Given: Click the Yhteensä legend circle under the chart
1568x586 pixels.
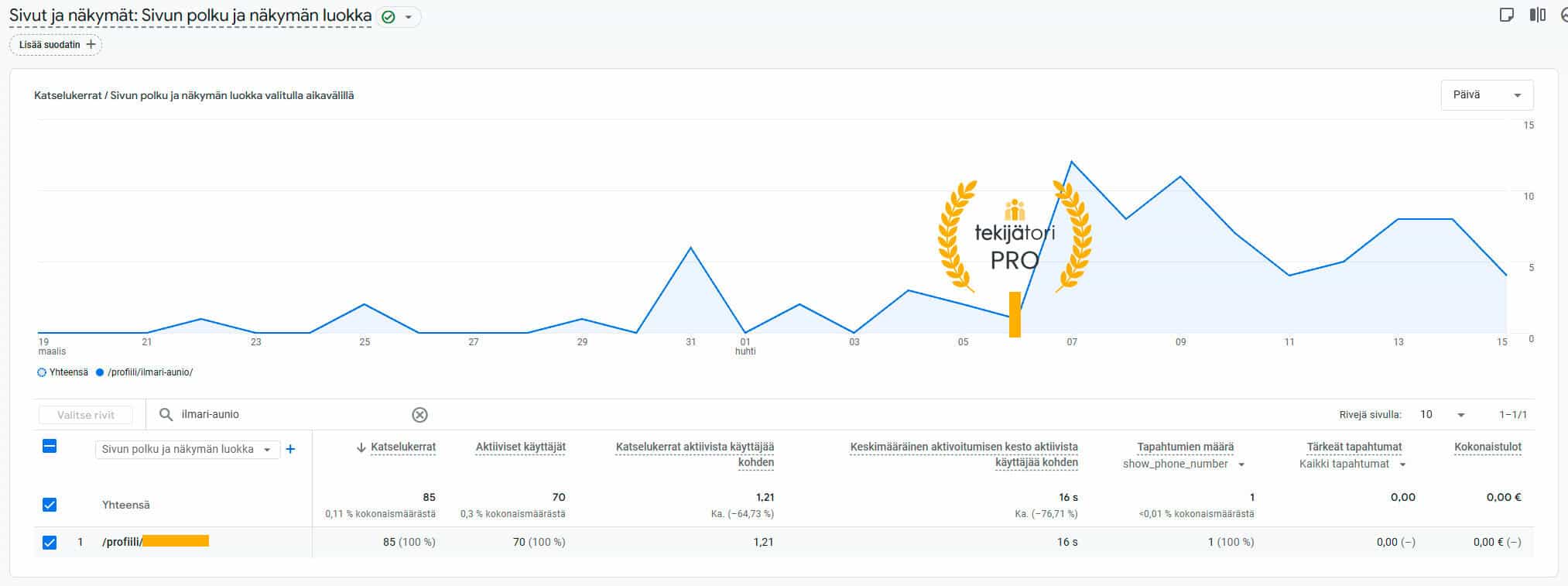Looking at the screenshot, I should coord(42,372).
